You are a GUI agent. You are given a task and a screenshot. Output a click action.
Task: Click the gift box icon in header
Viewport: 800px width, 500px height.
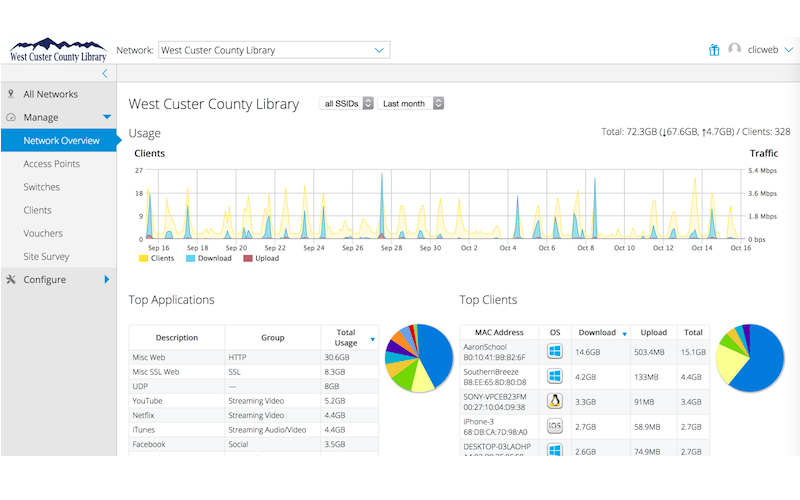pos(714,50)
